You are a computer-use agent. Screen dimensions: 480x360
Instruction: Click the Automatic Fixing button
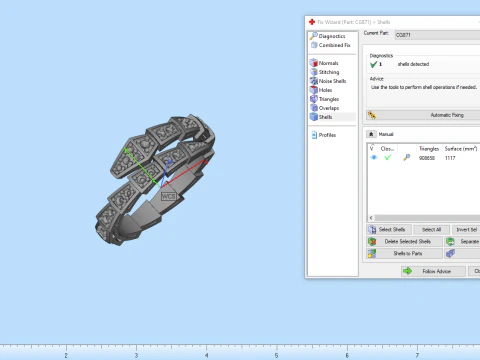pos(423,115)
